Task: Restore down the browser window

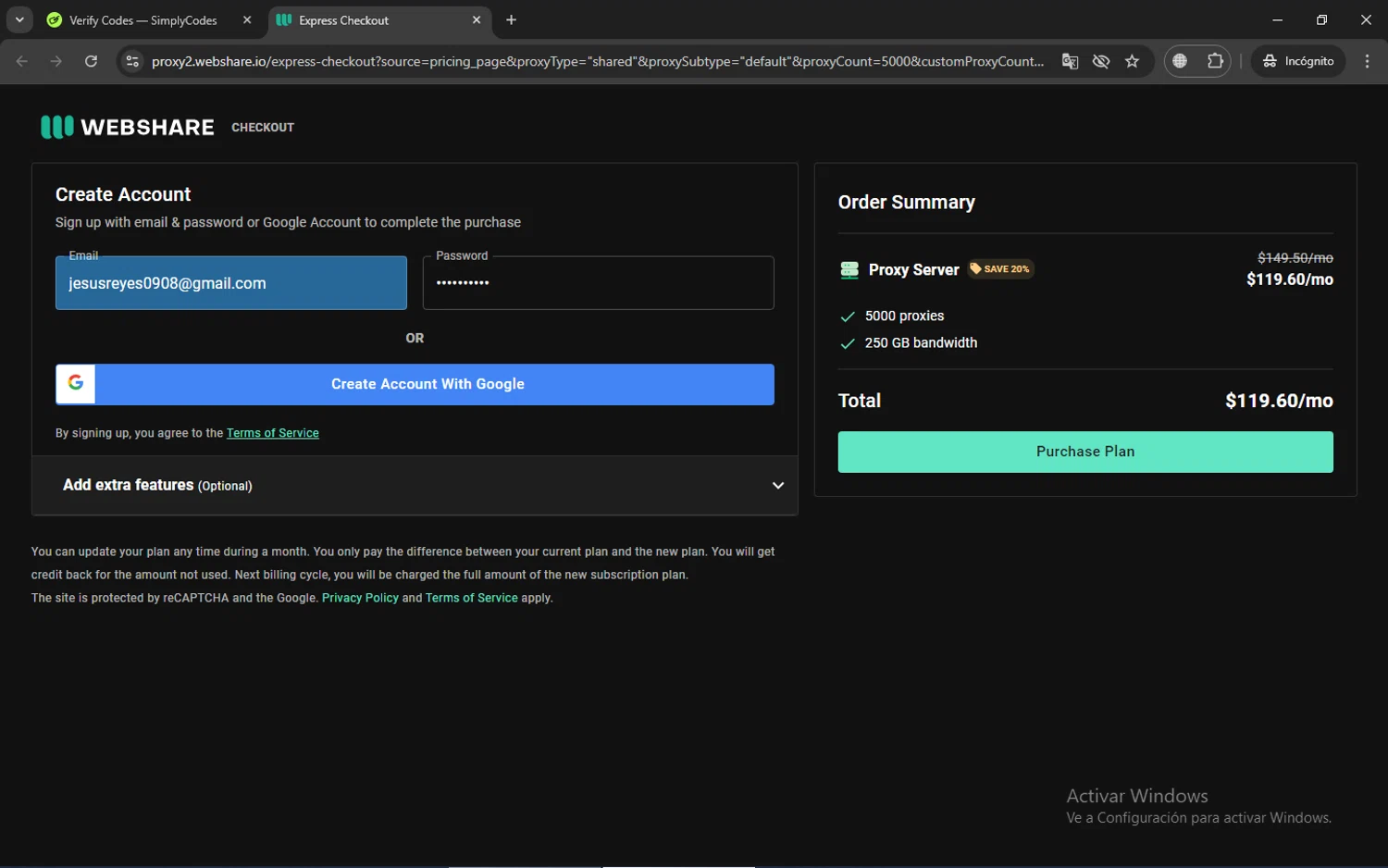Action: click(x=1321, y=19)
